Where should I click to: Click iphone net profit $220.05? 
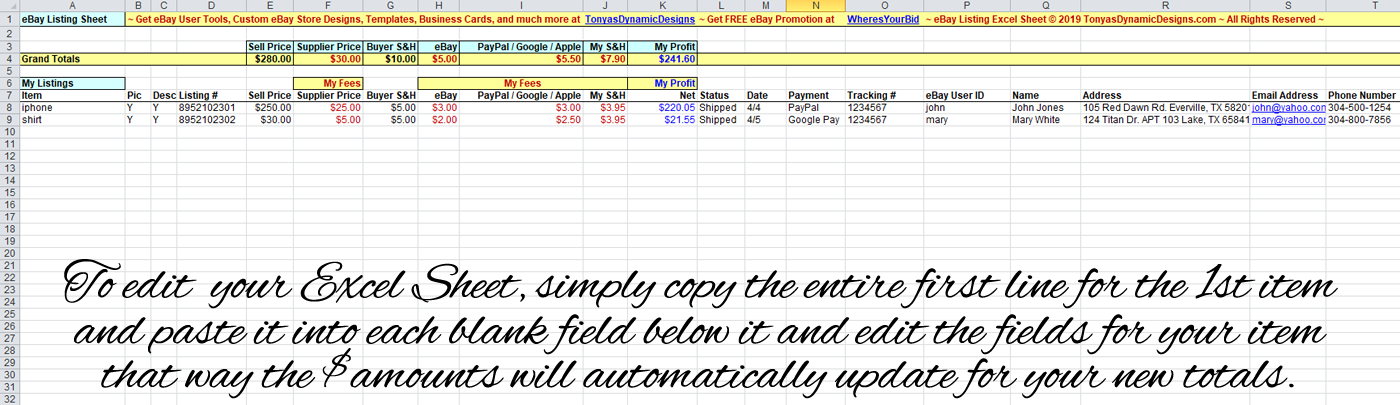tap(662, 107)
